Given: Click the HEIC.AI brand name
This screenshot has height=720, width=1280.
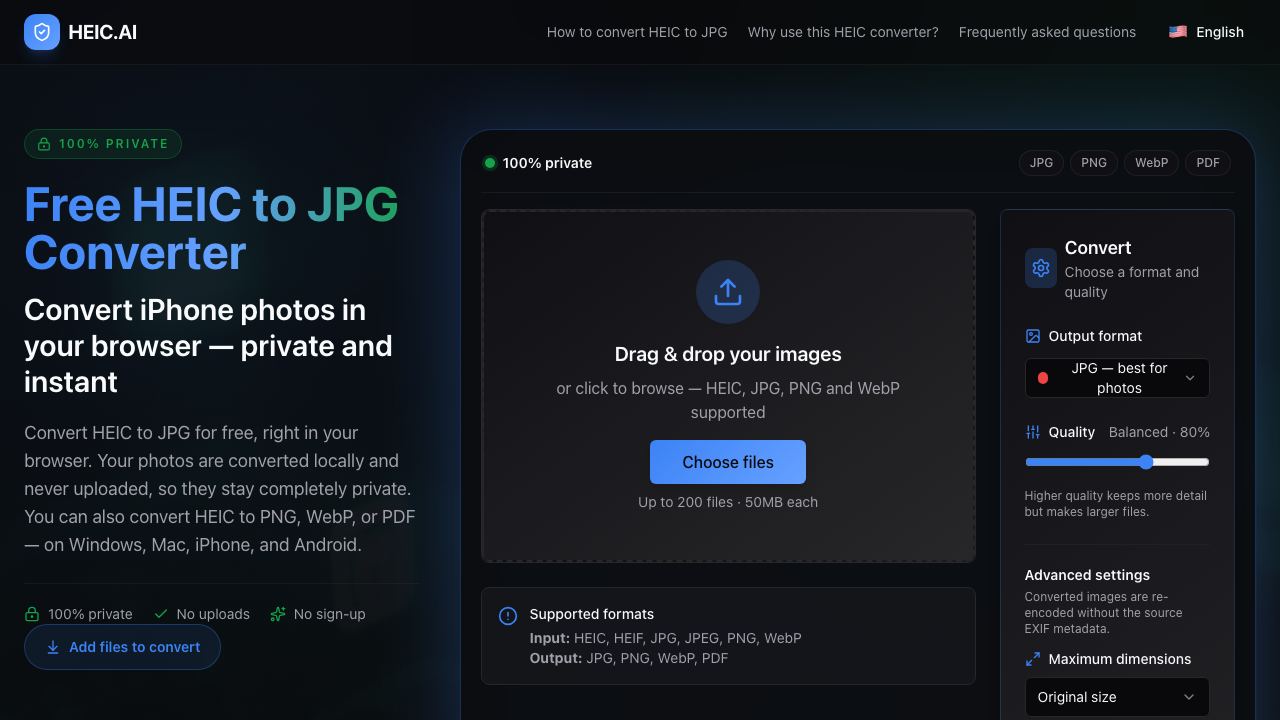Looking at the screenshot, I should pyautogui.click(x=102, y=32).
